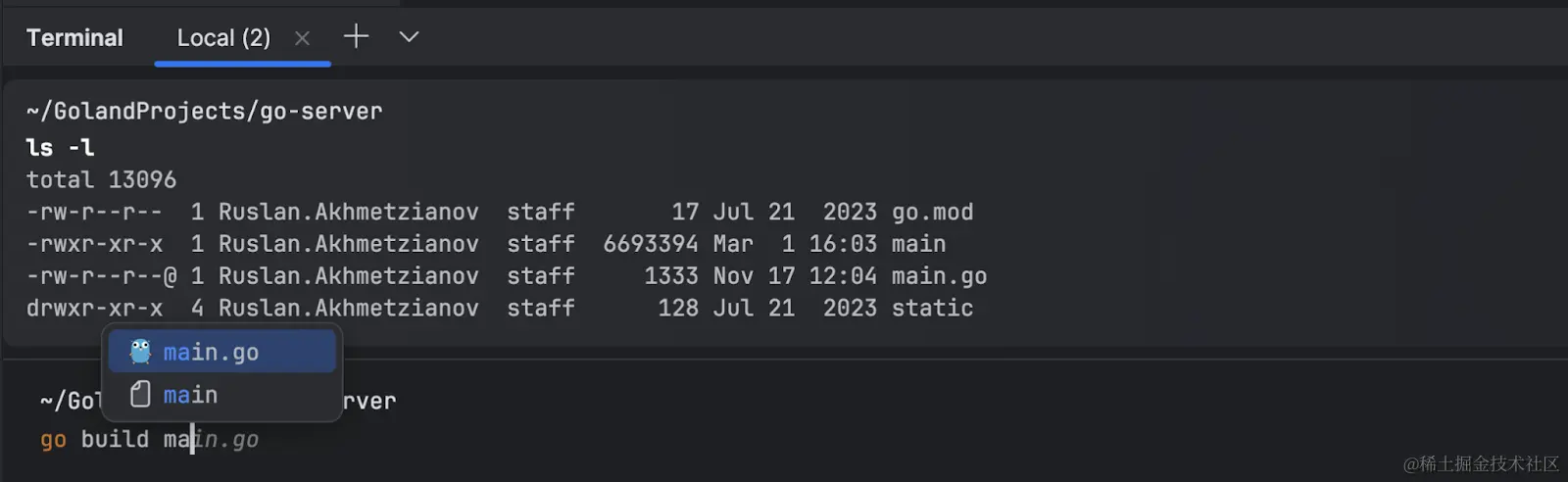Click the go.mod filename in listing
The width and height of the screenshot is (1568, 482).
tap(932, 212)
